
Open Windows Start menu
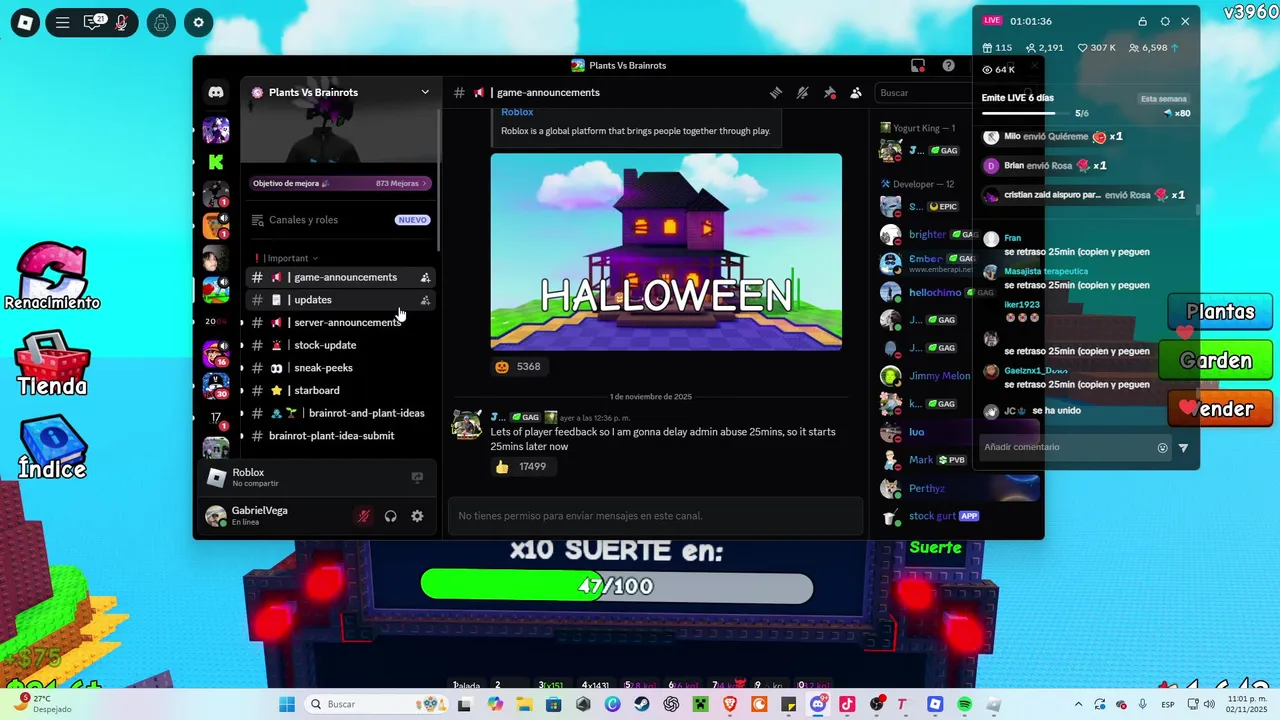(x=286, y=704)
